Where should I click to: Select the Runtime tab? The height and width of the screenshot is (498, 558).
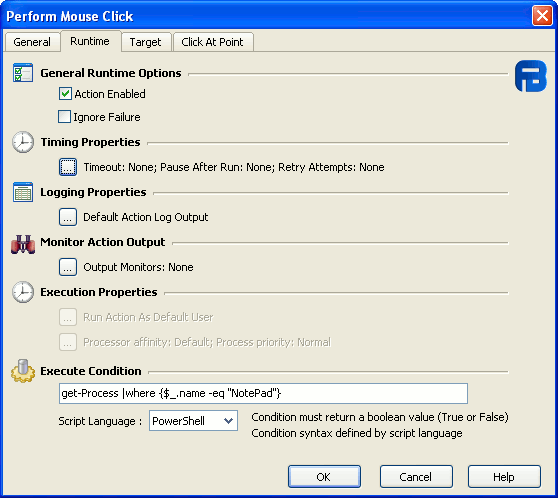(x=90, y=41)
